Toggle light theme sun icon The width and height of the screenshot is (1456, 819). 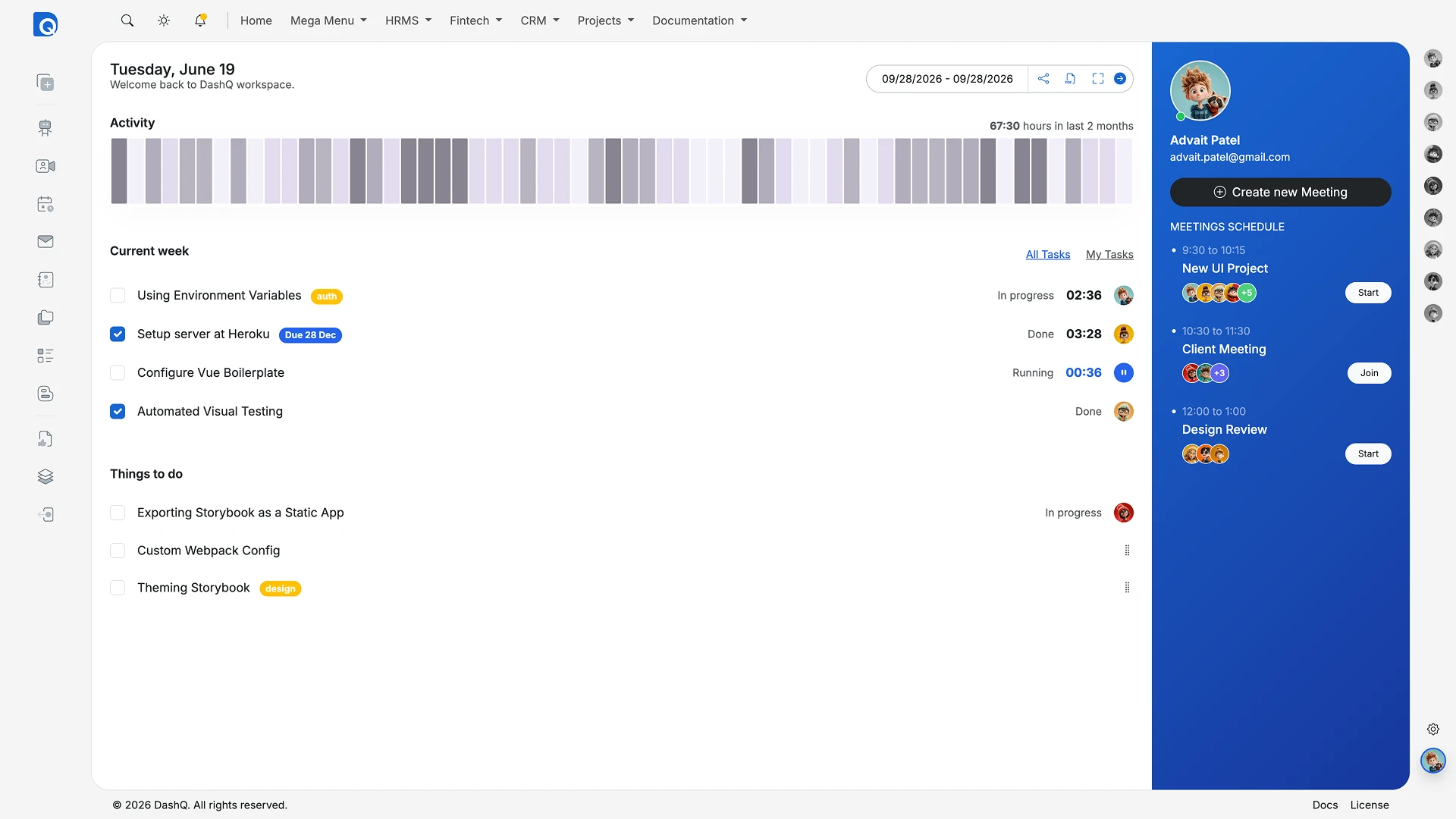click(164, 20)
